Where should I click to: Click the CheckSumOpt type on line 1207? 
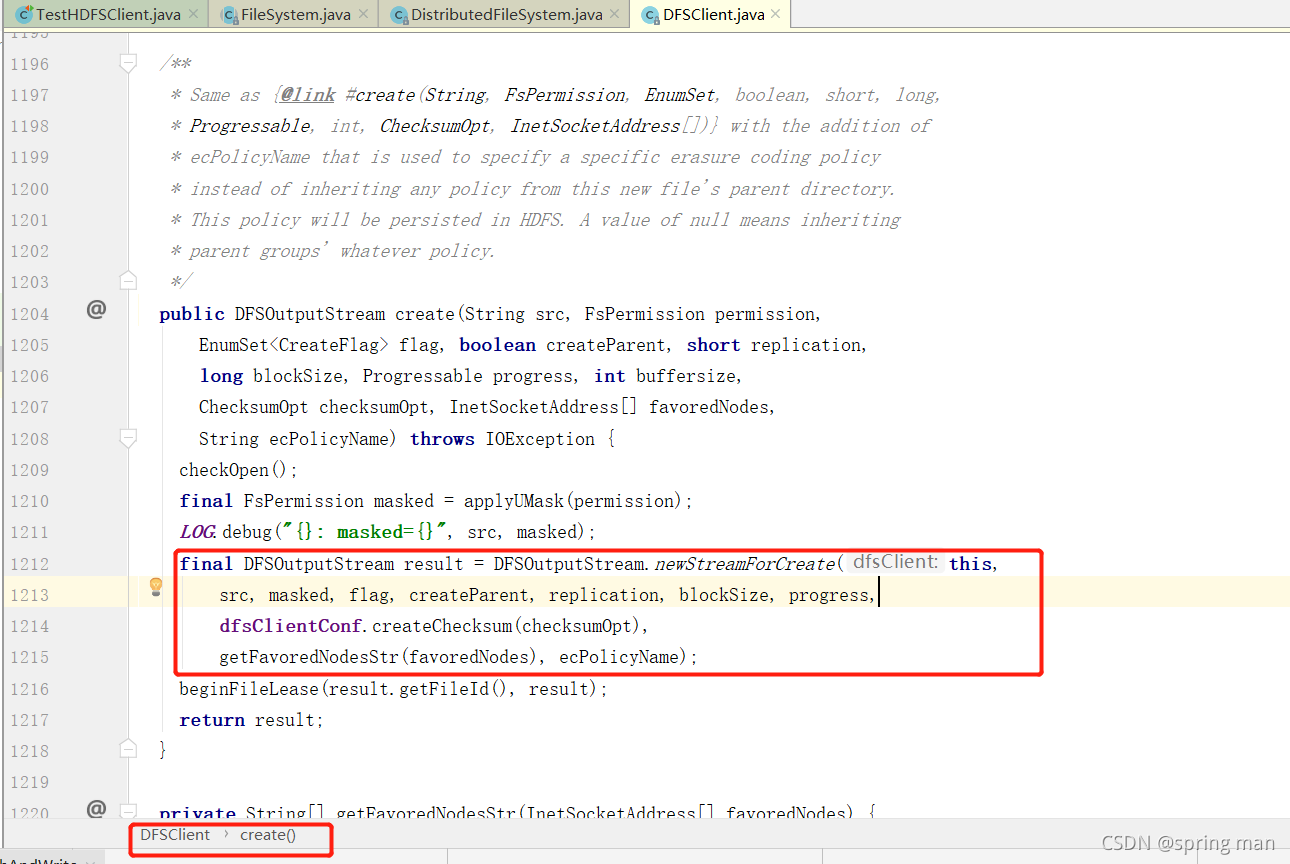click(x=253, y=407)
